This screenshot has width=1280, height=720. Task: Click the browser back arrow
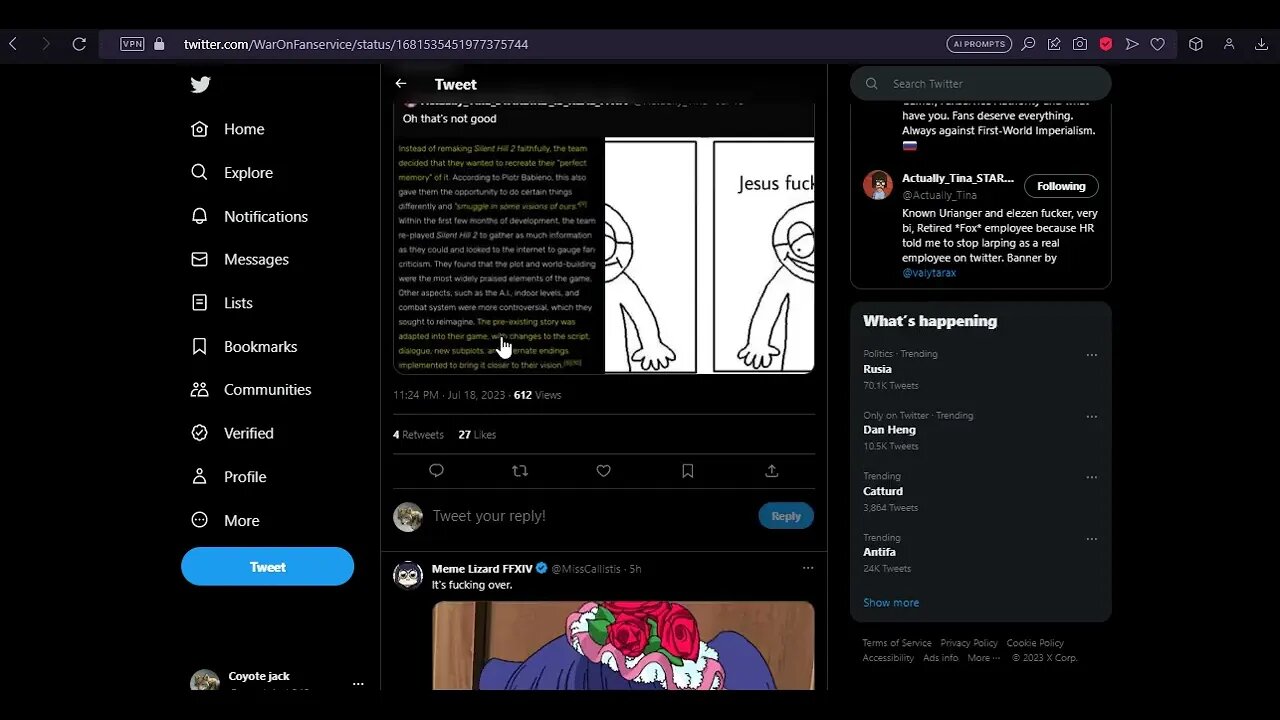coord(13,44)
